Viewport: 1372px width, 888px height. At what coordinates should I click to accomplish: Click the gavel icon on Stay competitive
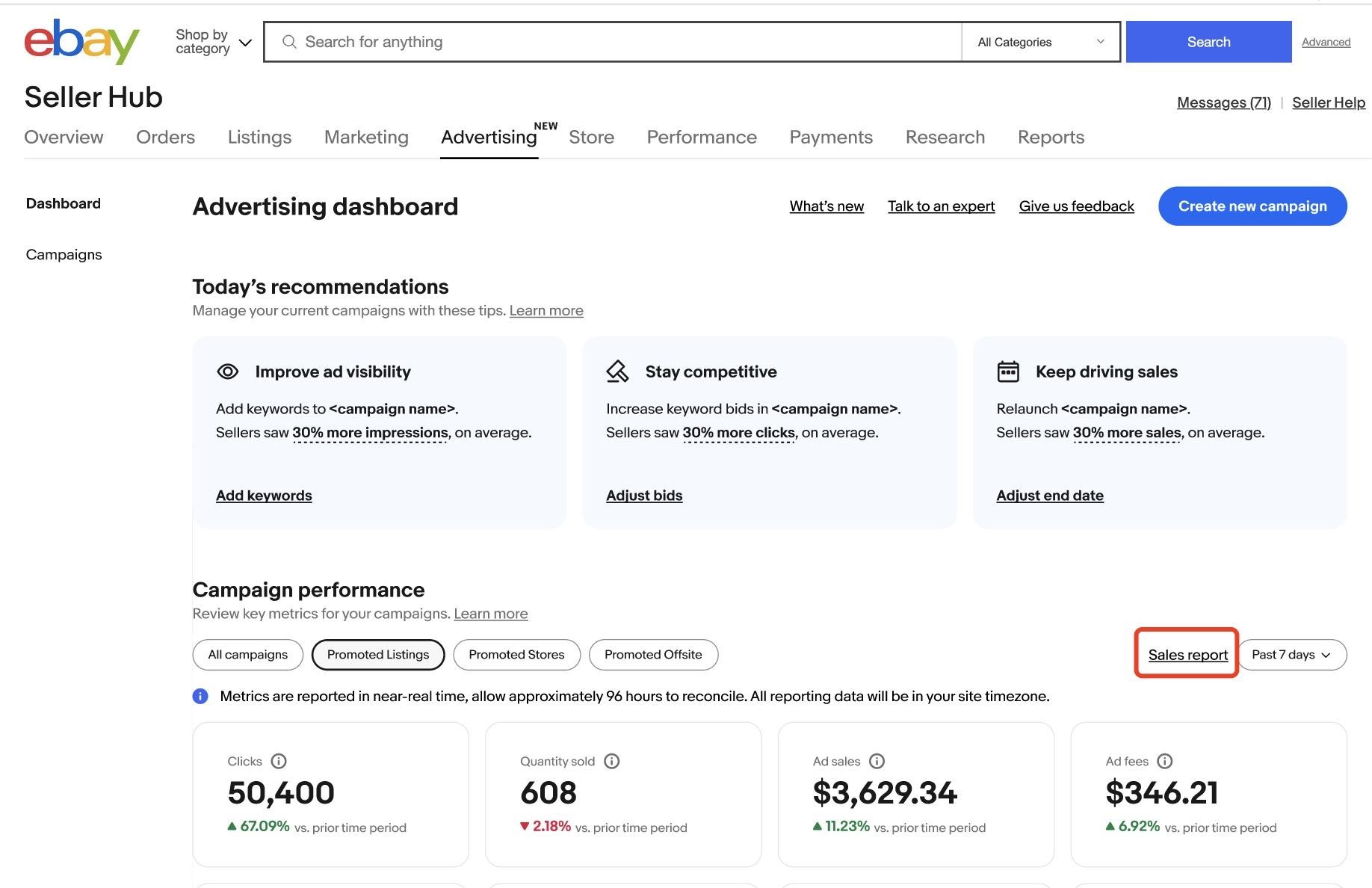(617, 371)
